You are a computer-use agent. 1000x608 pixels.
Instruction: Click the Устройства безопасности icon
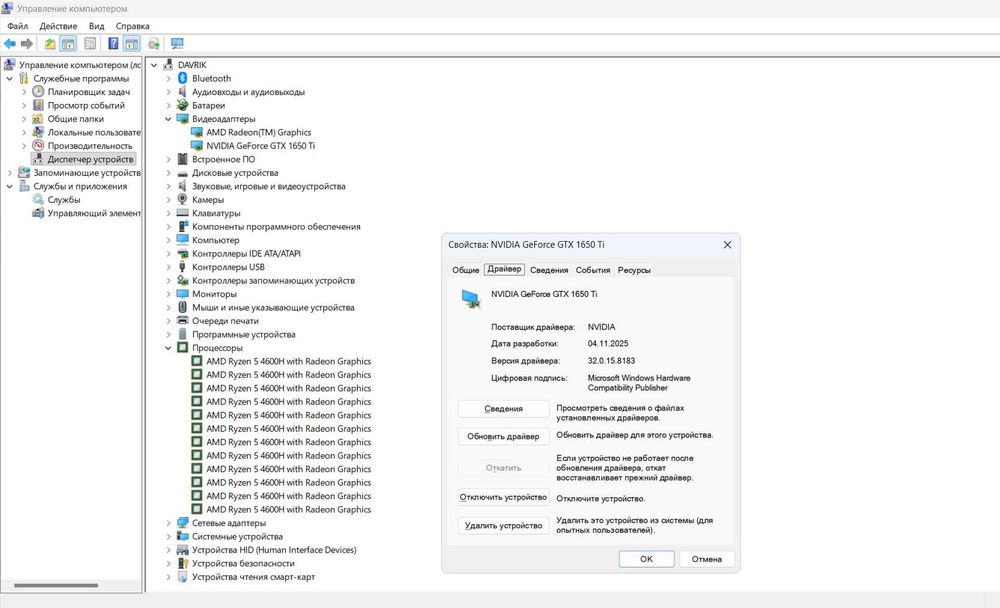(x=182, y=563)
